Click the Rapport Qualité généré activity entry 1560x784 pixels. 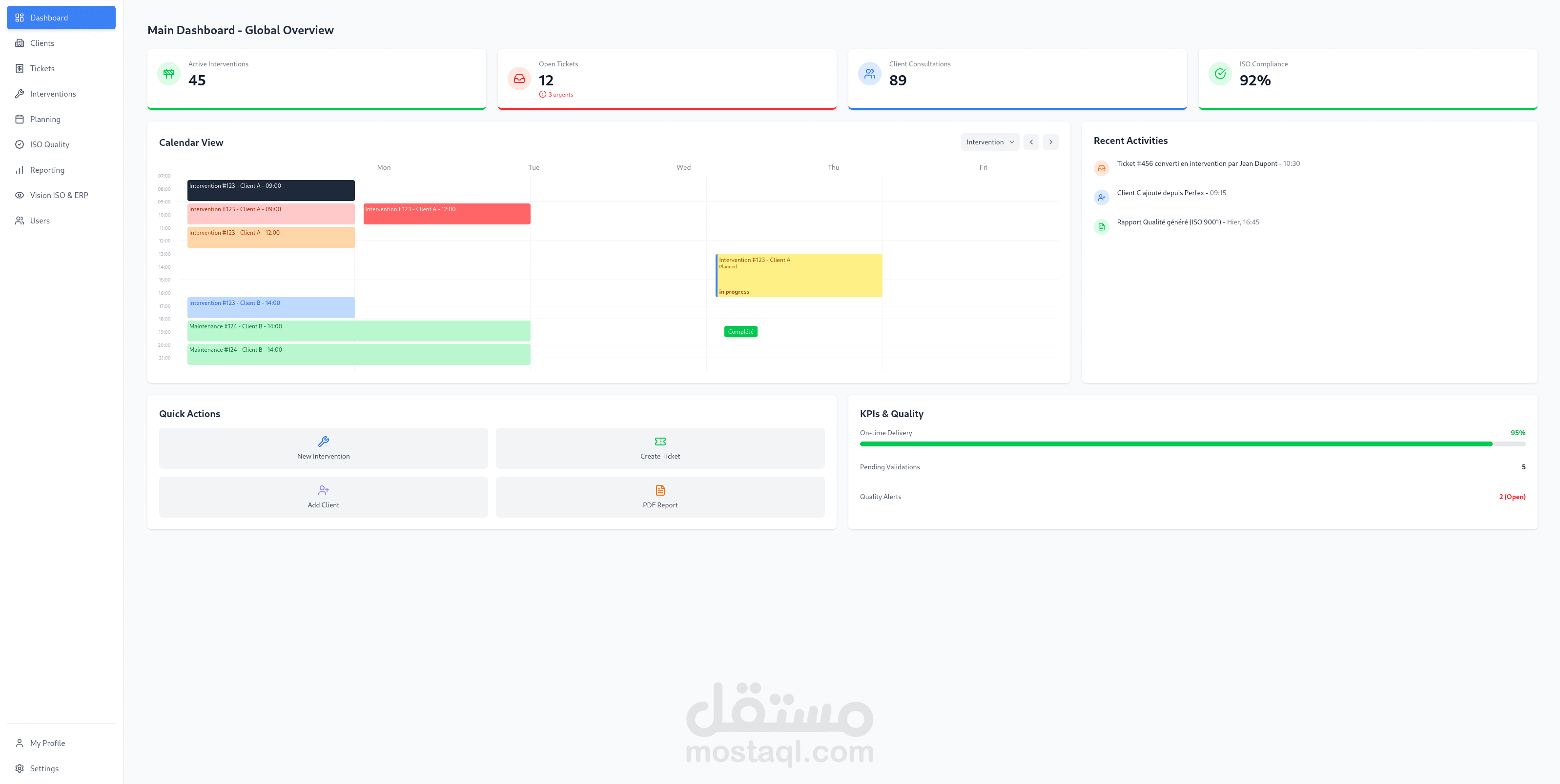[1188, 222]
